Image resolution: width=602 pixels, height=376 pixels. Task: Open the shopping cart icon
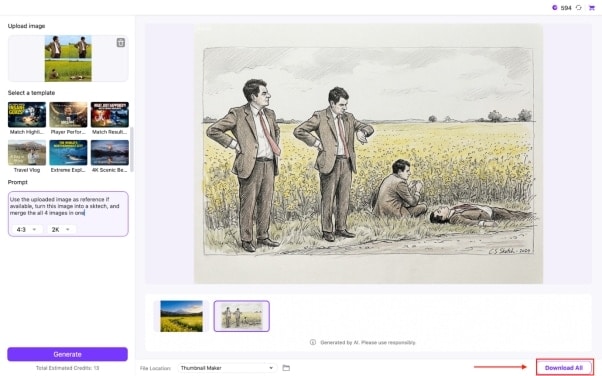pyautogui.click(x=591, y=8)
